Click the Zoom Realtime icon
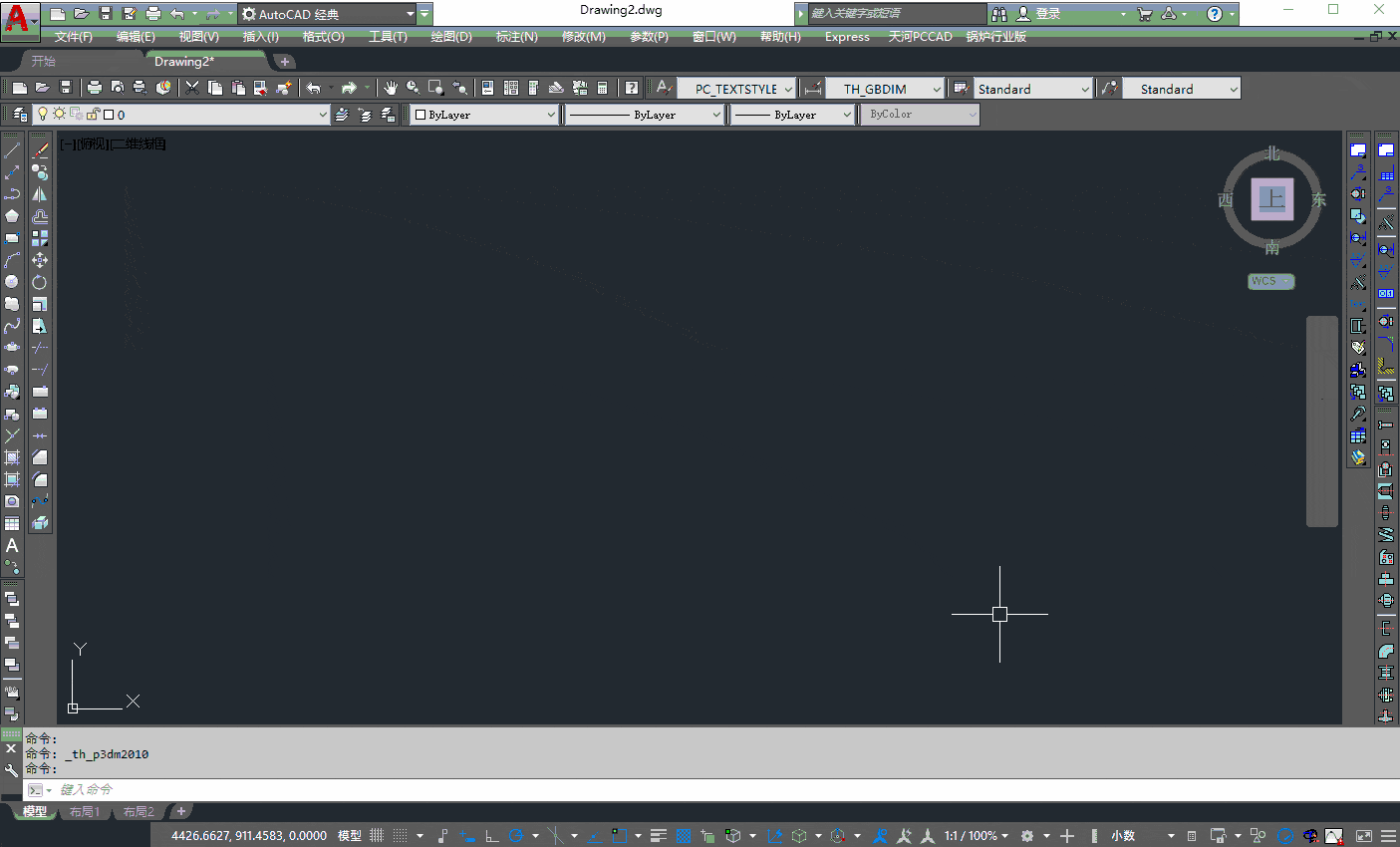 pos(413,88)
